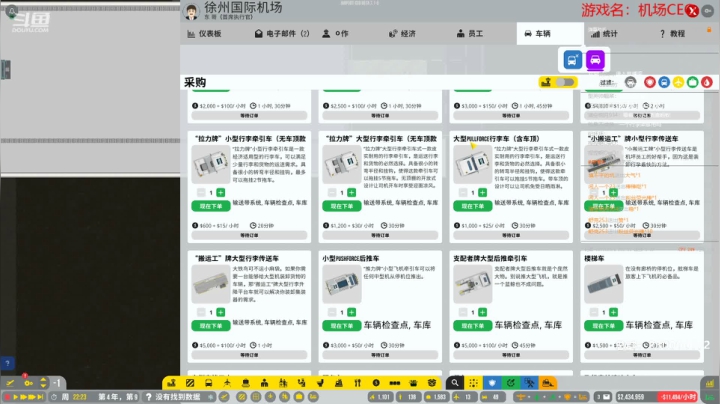720x404 pixels.
Task: Open the airplane build menu icon
Action: (227, 383)
